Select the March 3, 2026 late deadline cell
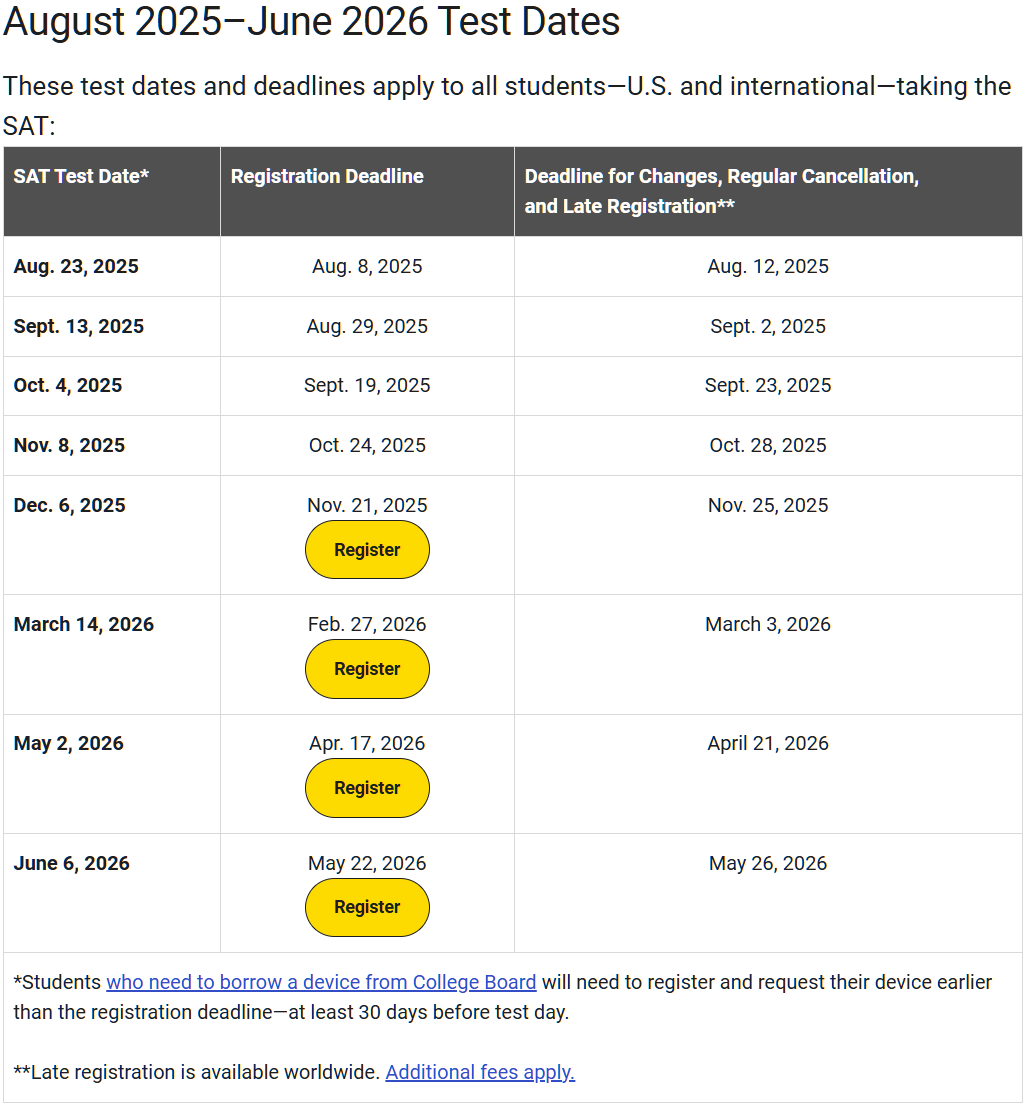The height and width of the screenshot is (1106, 1026). click(768, 625)
